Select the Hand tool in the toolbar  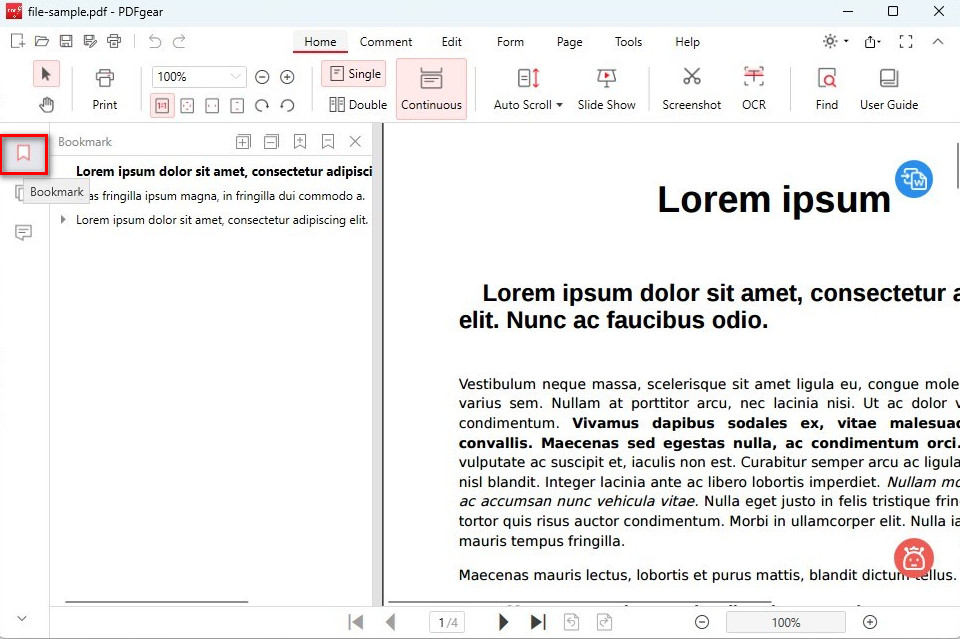coord(45,103)
